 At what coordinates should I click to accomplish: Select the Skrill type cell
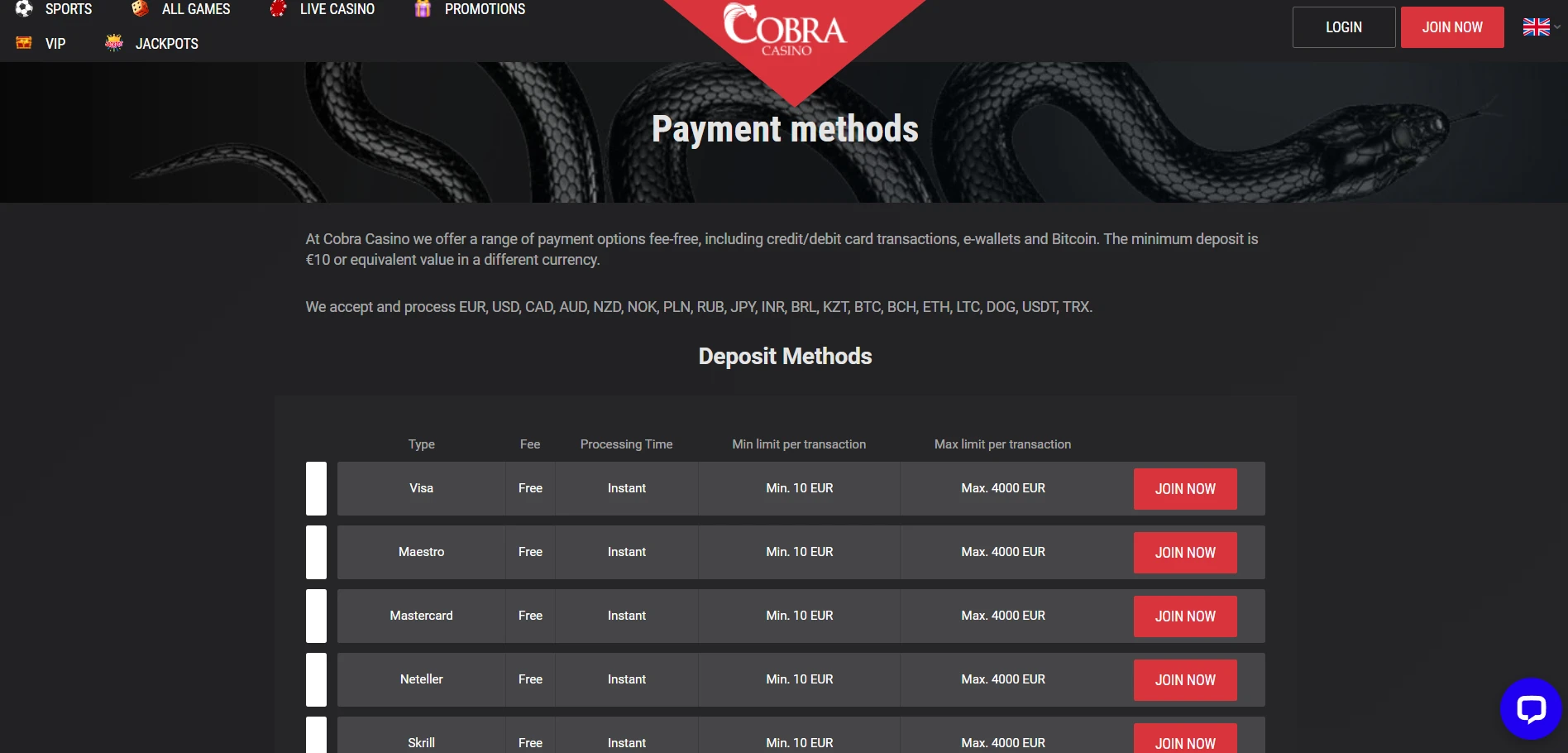click(422, 736)
